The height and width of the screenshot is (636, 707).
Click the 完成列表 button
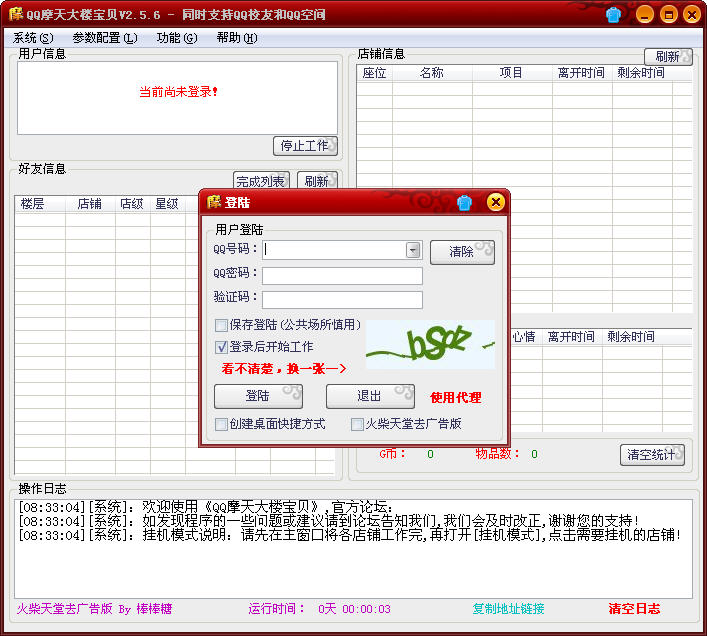point(261,181)
